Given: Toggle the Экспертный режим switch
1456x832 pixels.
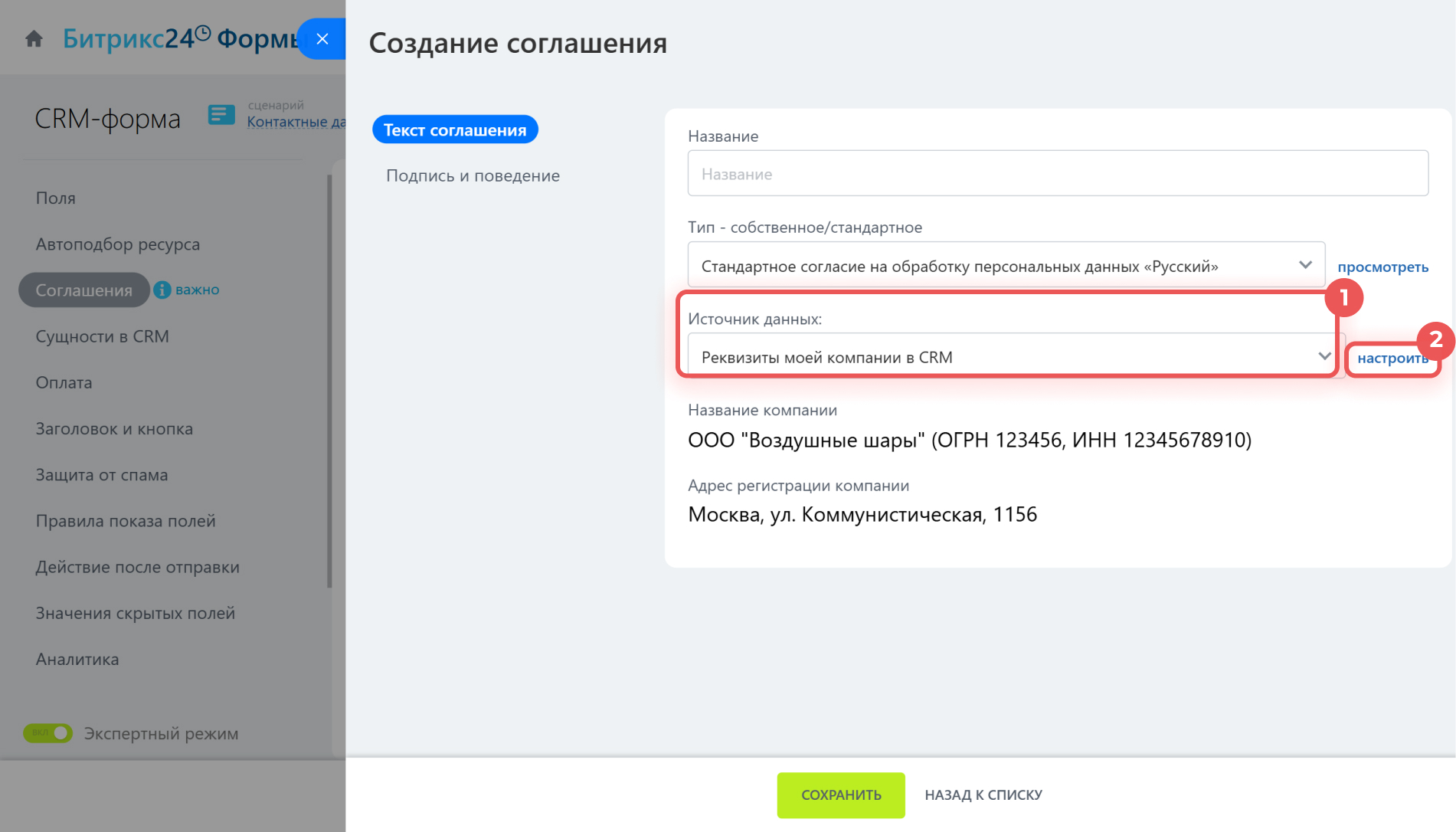Looking at the screenshot, I should click(x=47, y=733).
